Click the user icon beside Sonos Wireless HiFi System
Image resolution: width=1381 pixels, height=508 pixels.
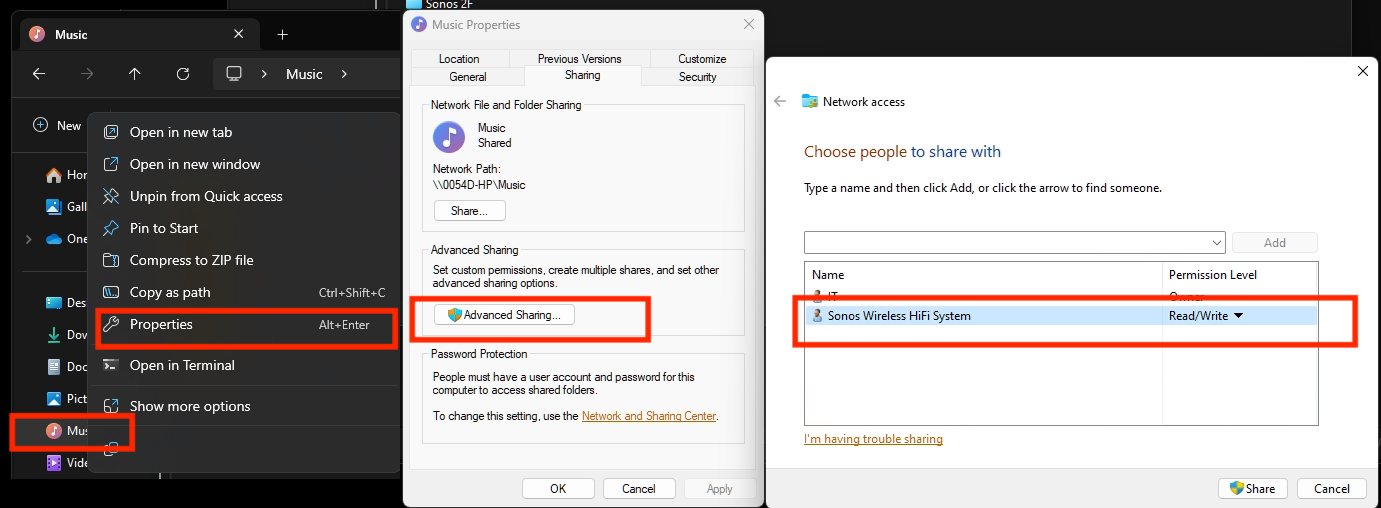(818, 316)
